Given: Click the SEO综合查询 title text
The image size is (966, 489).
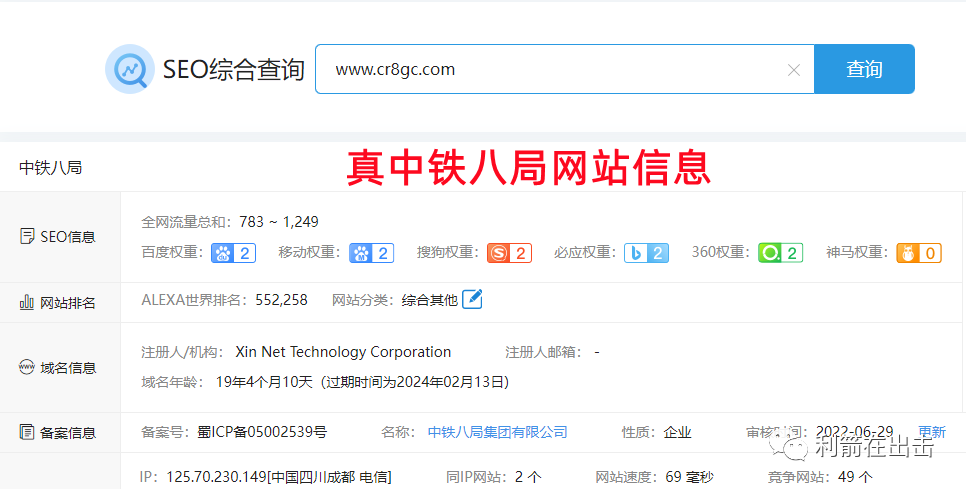Looking at the screenshot, I should pos(233,70).
